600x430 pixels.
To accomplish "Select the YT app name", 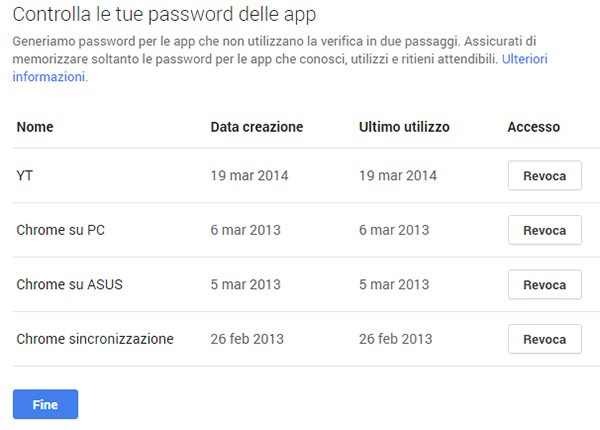I will [x=26, y=176].
